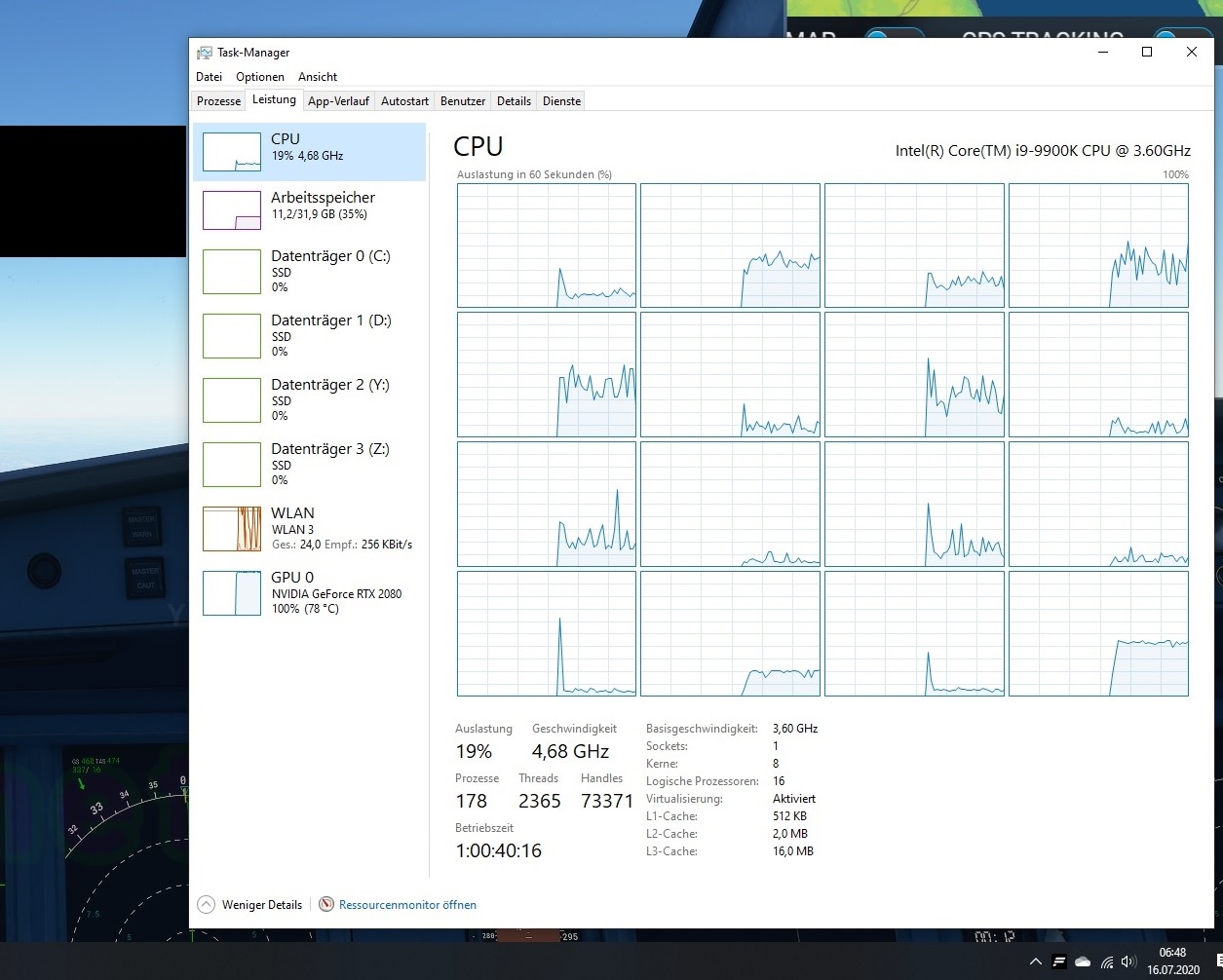Show hidden system tray icons chevron
The image size is (1223, 980).
1035,961
